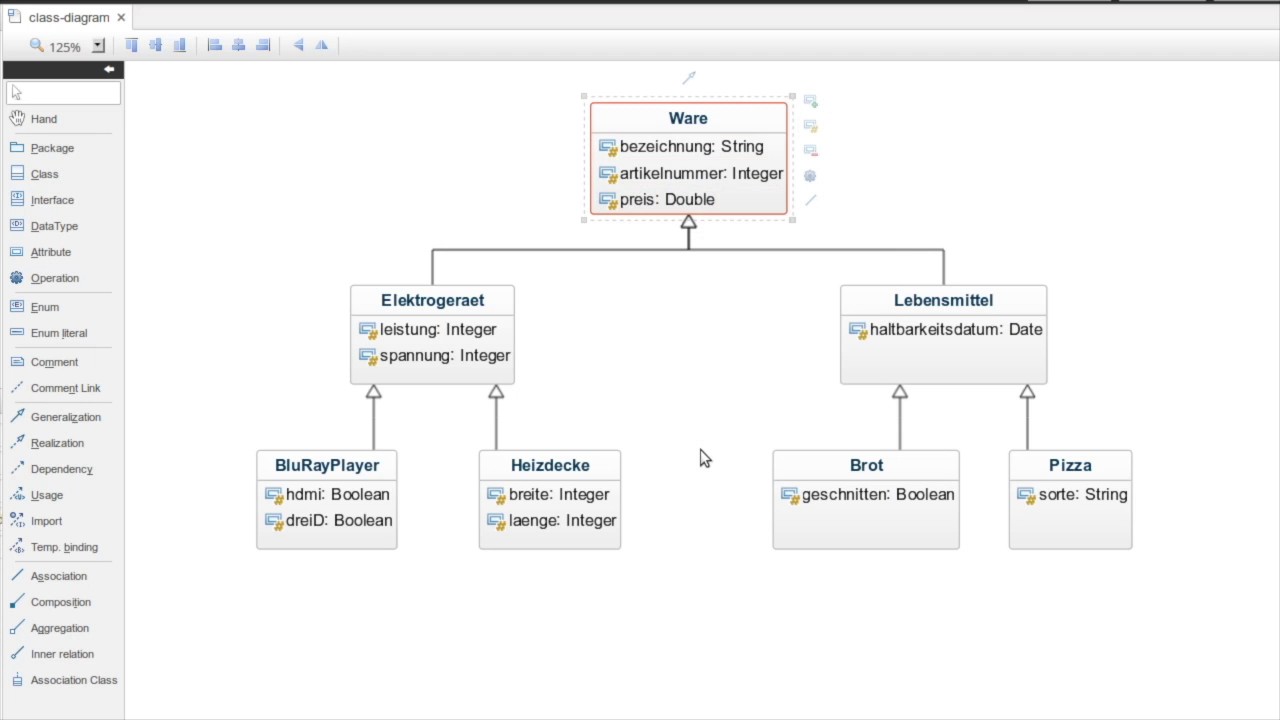Switch to the class-diagram tab
The height and width of the screenshot is (720, 1280).
tap(68, 17)
